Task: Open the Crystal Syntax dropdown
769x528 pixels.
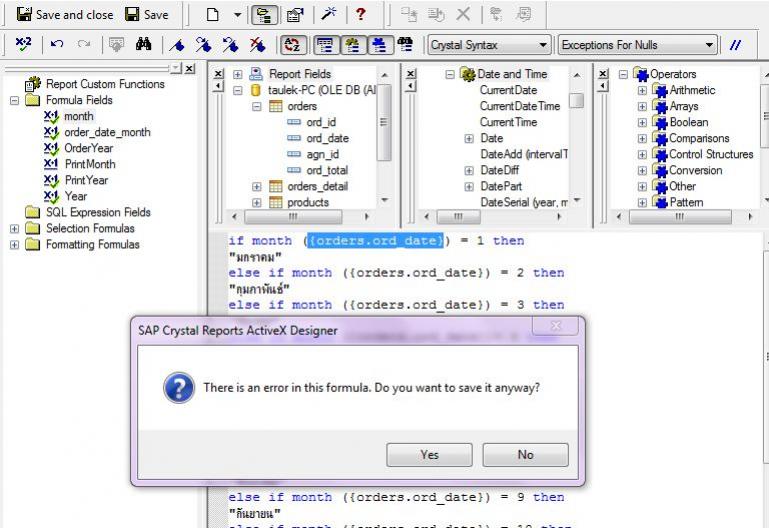Action: click(x=489, y=45)
